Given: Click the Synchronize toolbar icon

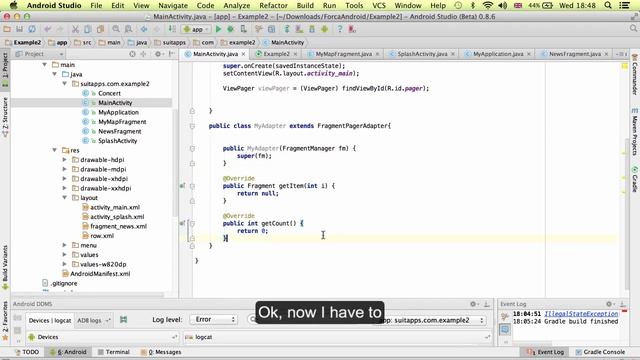Looking at the screenshot, I should (32, 29).
